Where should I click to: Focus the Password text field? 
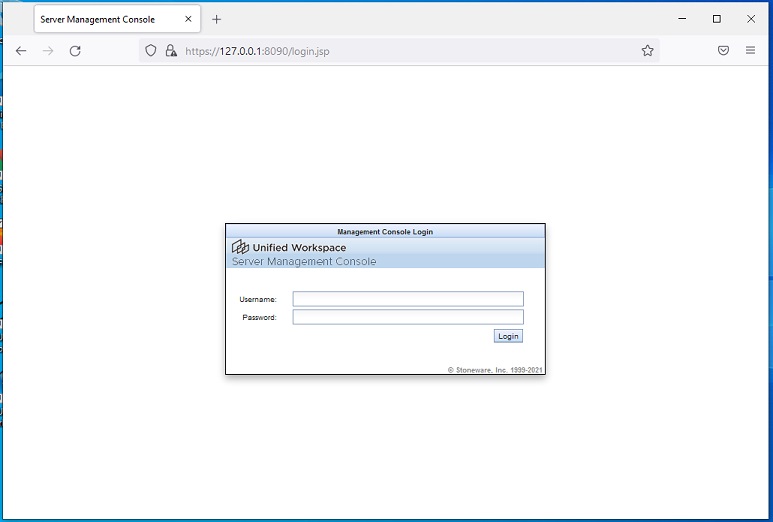pos(408,317)
